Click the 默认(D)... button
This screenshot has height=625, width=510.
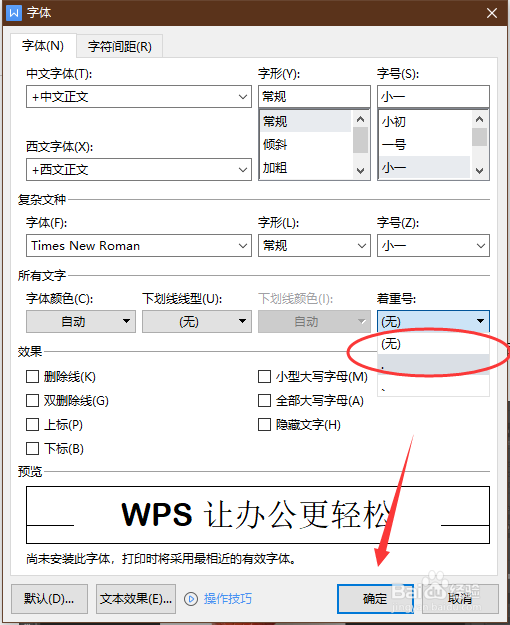tap(49, 599)
